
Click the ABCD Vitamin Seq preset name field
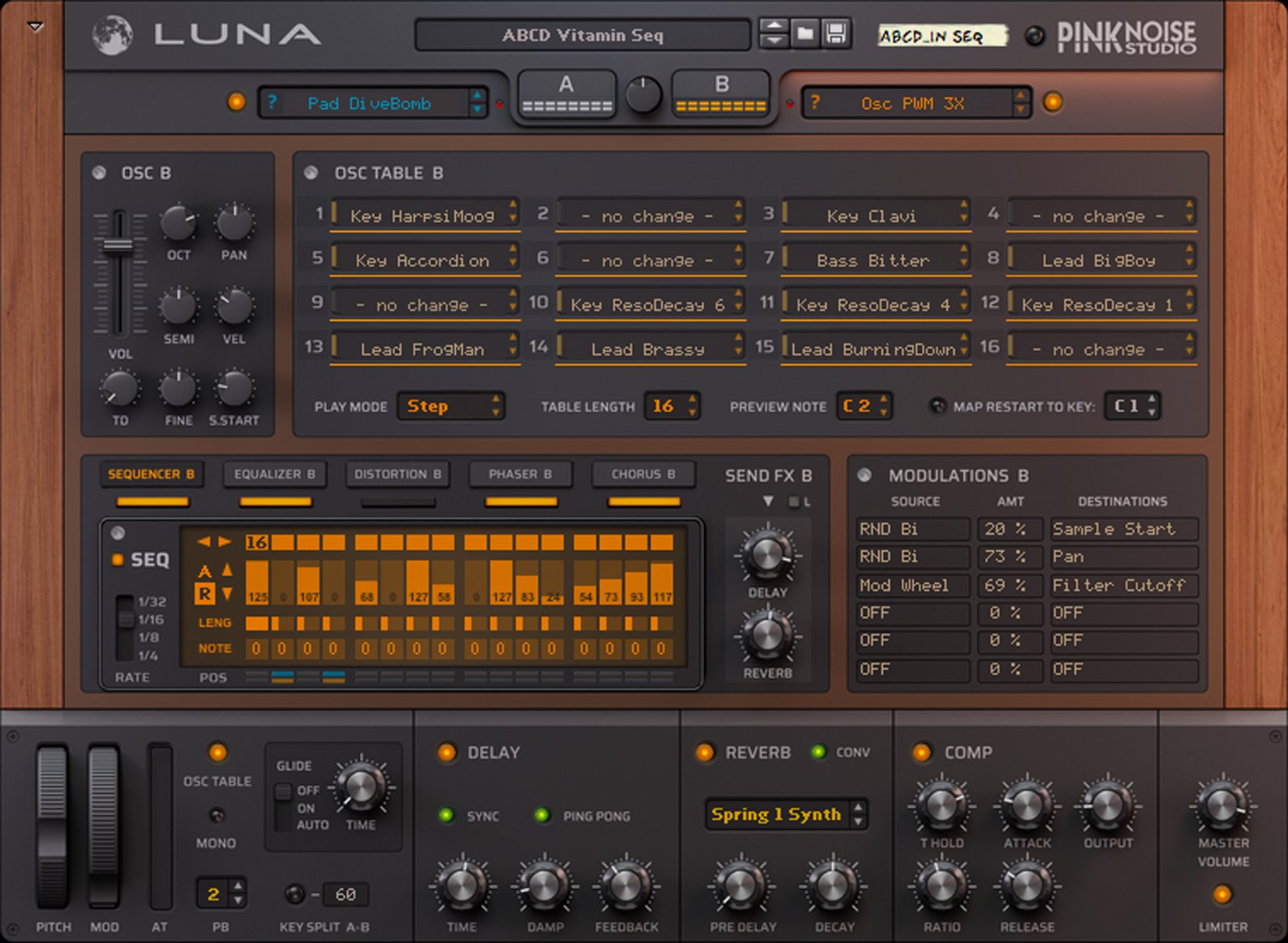point(584,34)
